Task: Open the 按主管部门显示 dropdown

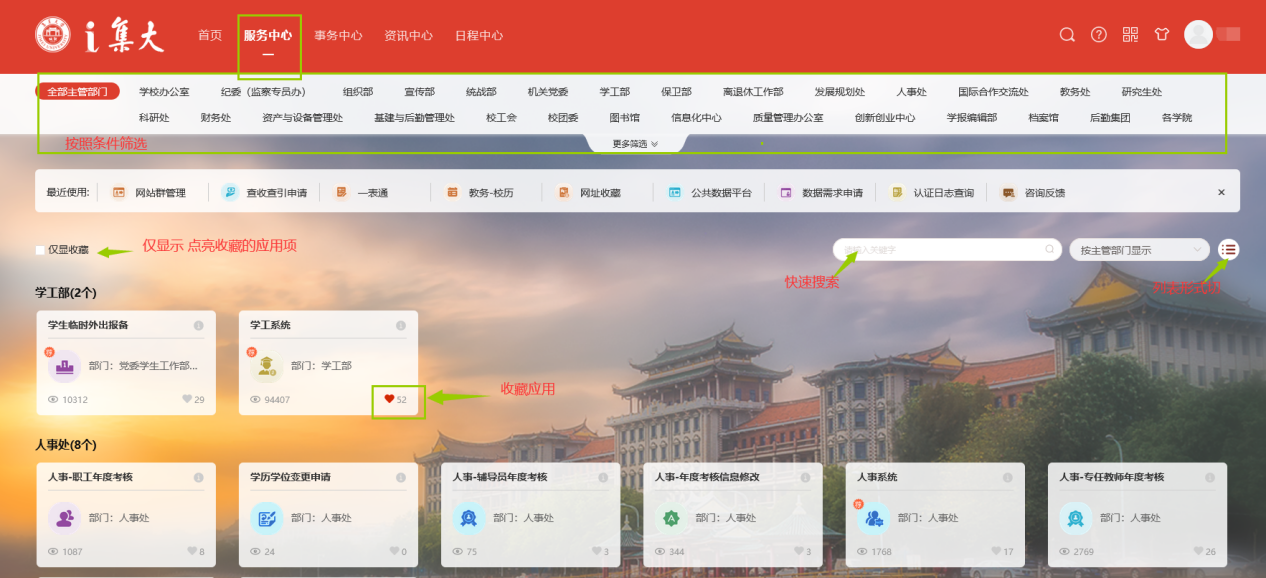Action: pyautogui.click(x=1139, y=250)
